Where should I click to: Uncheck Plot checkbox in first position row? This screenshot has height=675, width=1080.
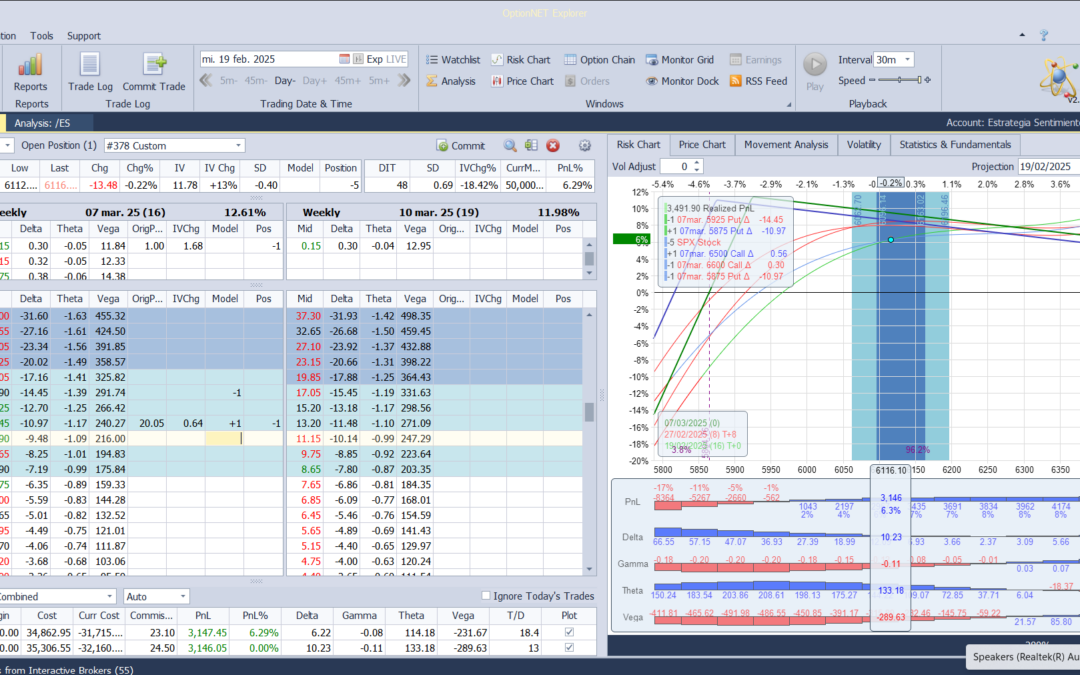point(570,634)
